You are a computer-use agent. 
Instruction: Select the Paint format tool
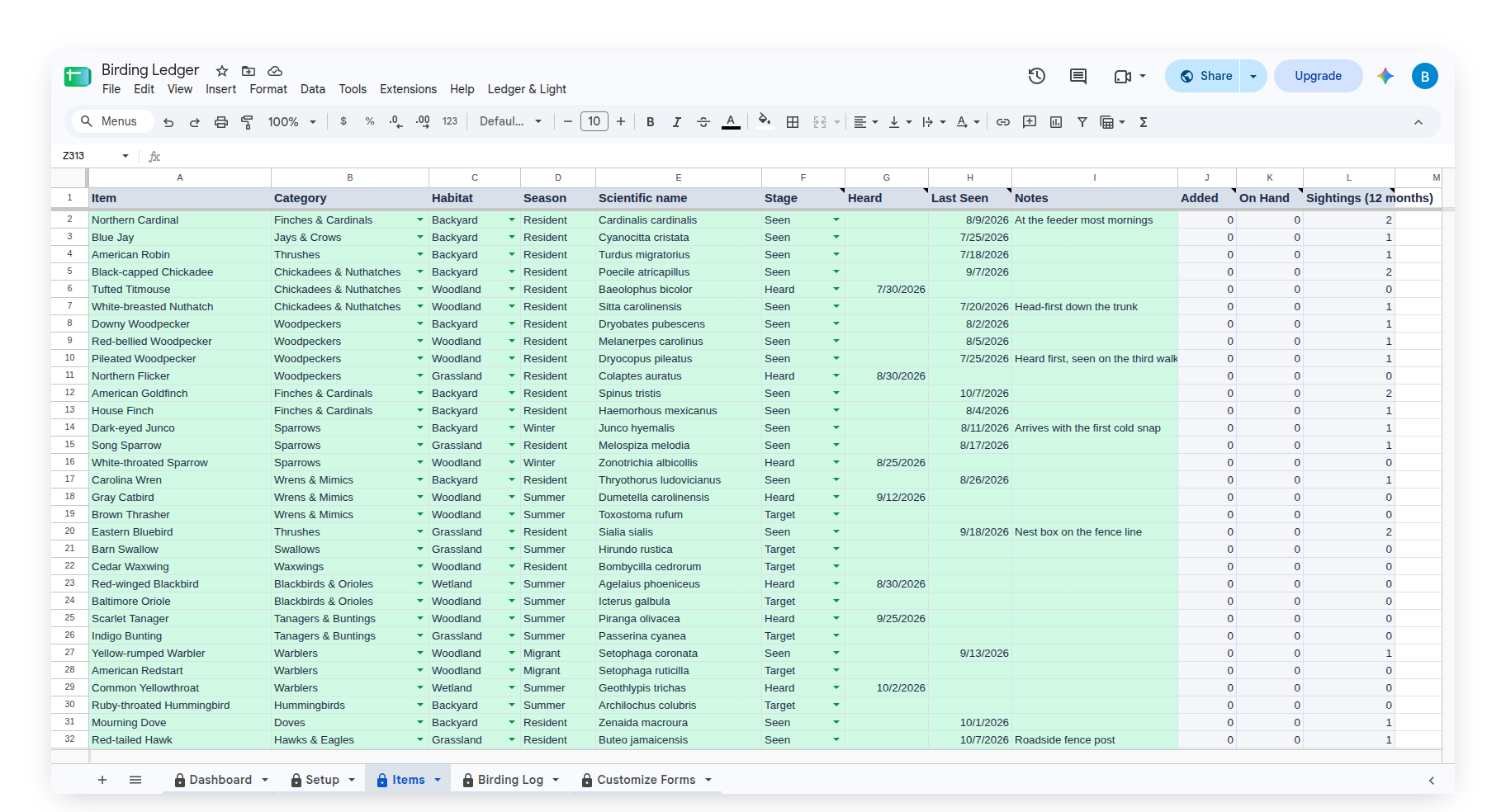pos(247,122)
